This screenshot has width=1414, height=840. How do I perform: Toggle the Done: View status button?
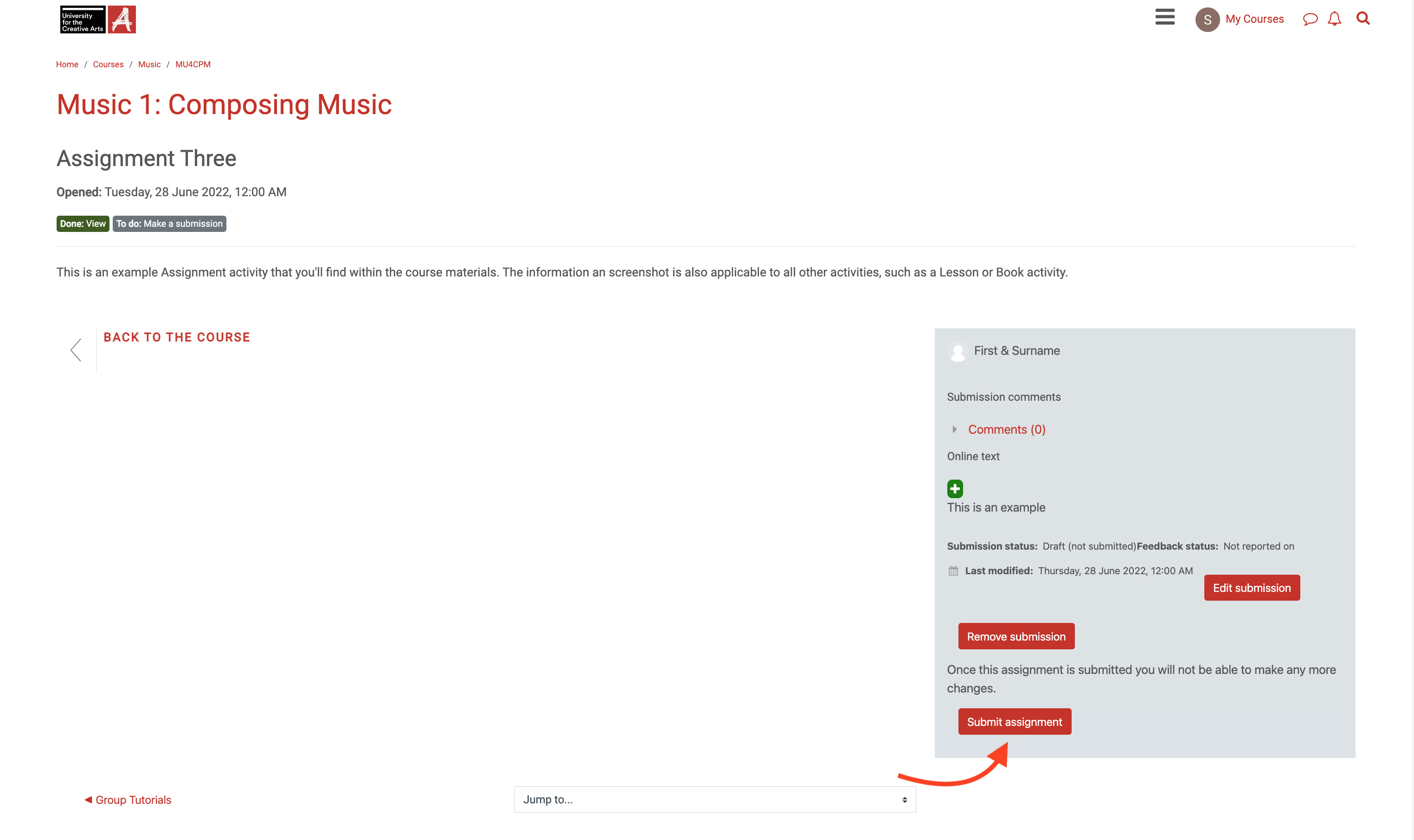(x=82, y=223)
